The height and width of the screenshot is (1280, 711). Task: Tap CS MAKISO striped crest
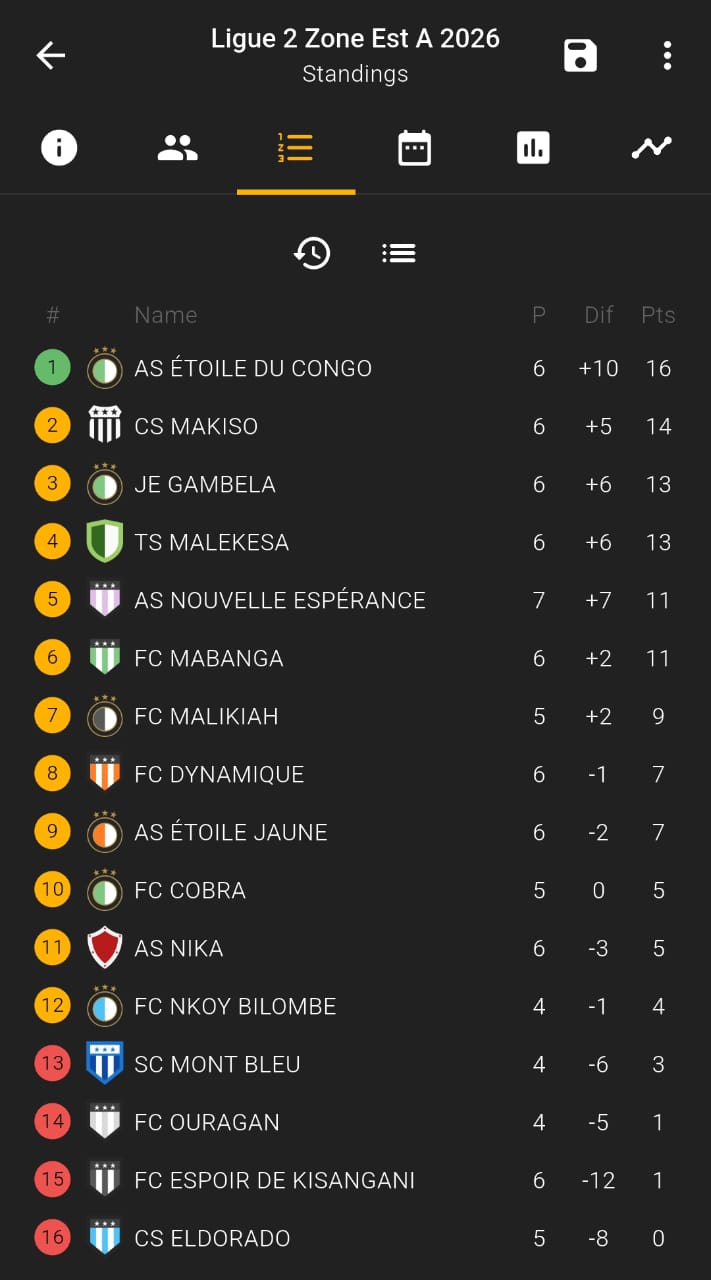[x=104, y=426]
